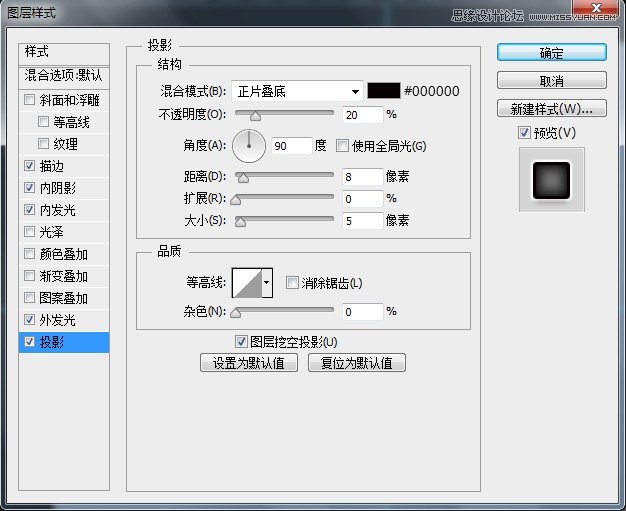
Task: Toggle the 预览(V) checkbox
Action: tap(524, 133)
